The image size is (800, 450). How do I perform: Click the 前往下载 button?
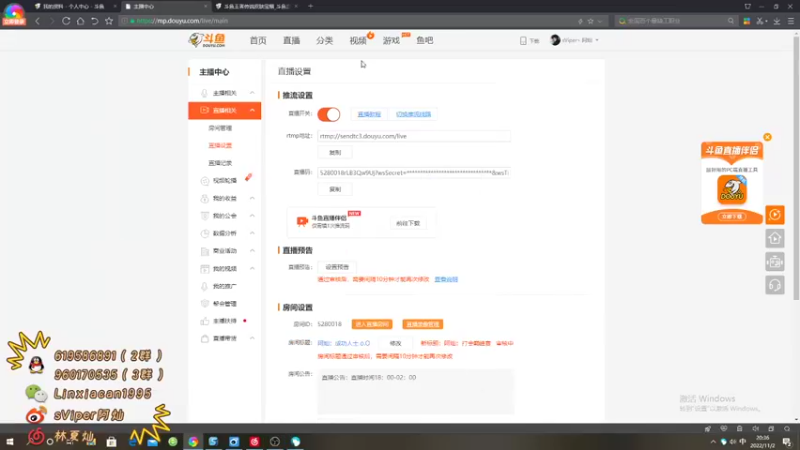click(x=408, y=223)
